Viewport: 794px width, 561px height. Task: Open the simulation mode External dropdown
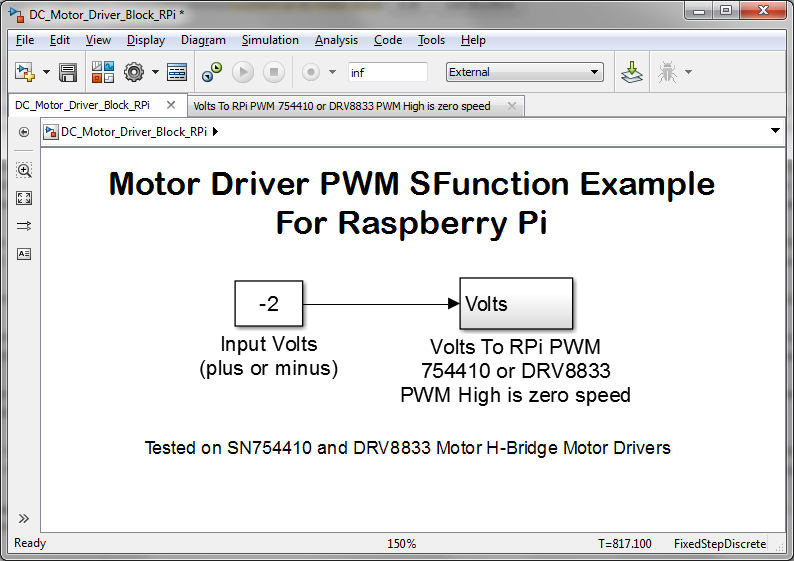pos(524,72)
